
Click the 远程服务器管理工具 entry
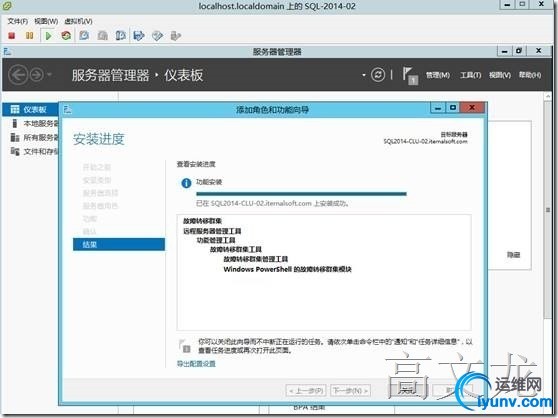(212, 231)
